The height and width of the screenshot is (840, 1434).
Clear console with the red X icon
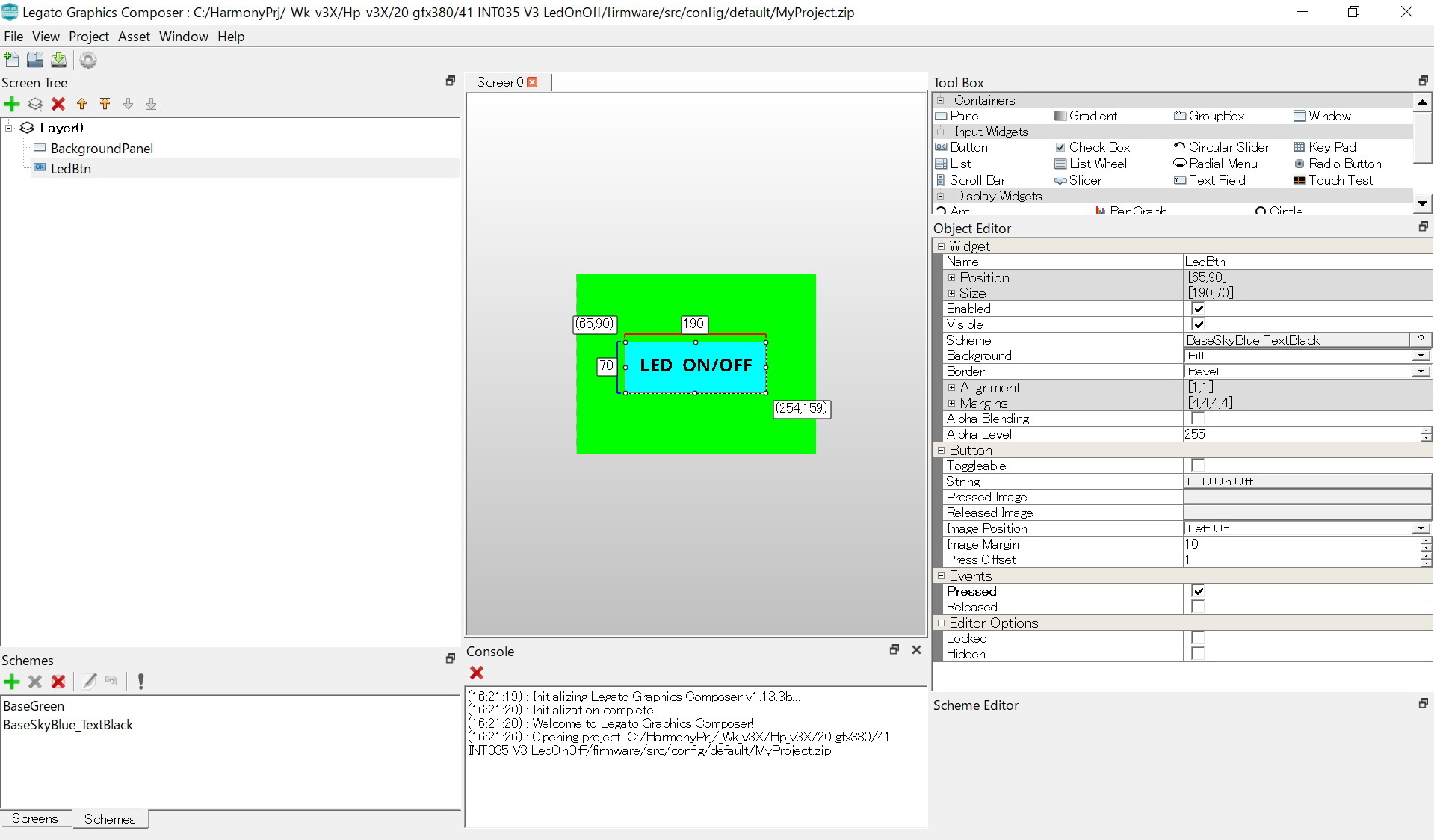point(476,673)
